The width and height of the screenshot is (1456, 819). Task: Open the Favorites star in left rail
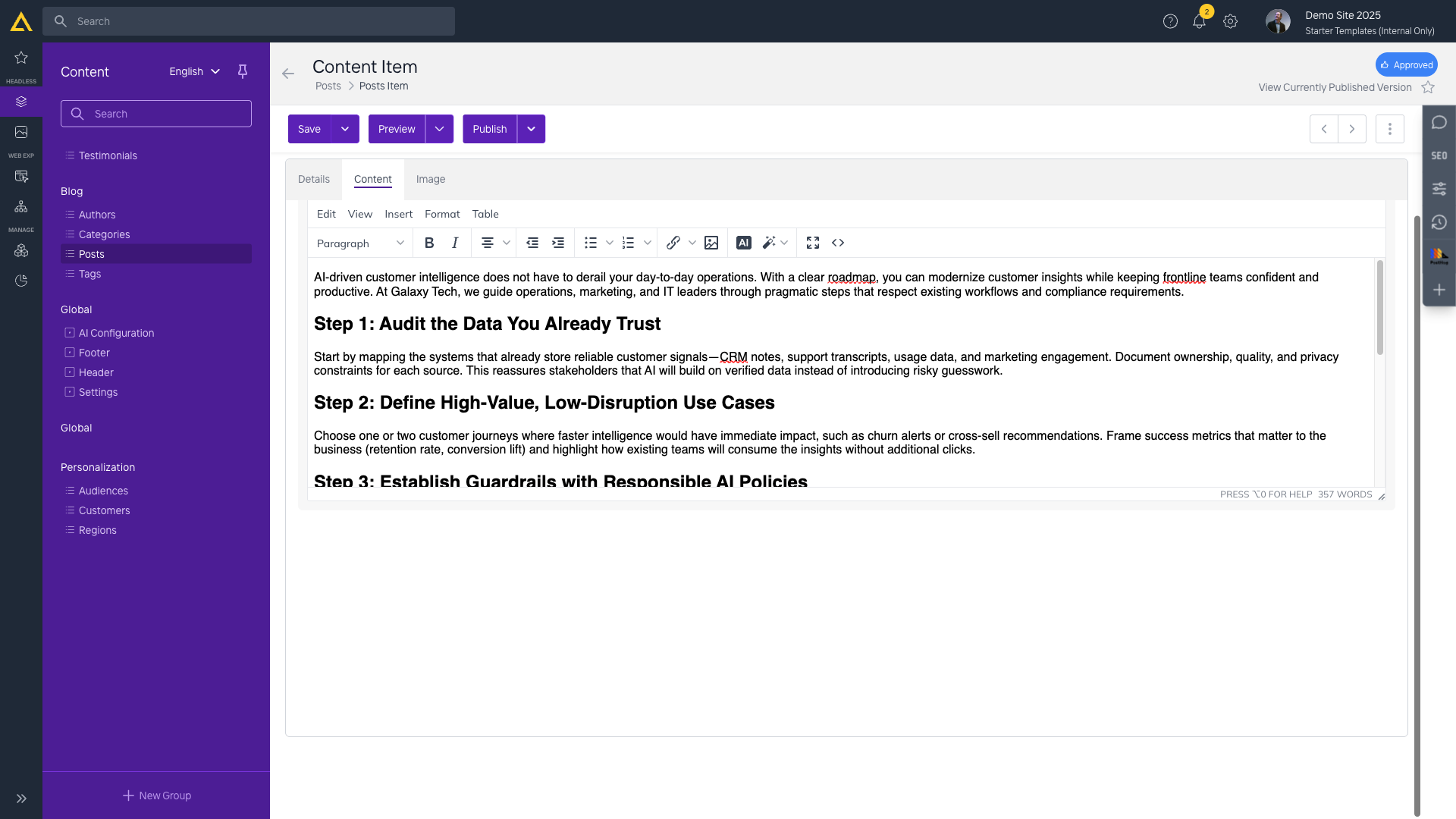pos(21,58)
